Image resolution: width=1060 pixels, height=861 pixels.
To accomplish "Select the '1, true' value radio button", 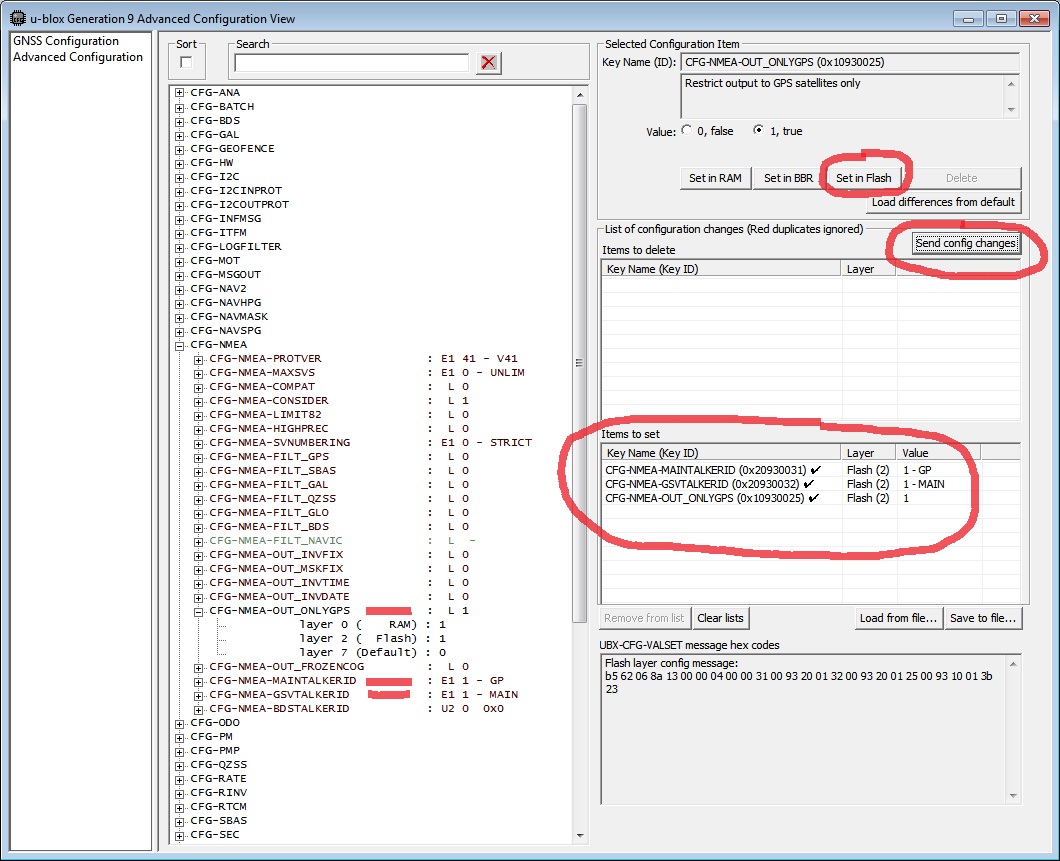I will pyautogui.click(x=759, y=131).
